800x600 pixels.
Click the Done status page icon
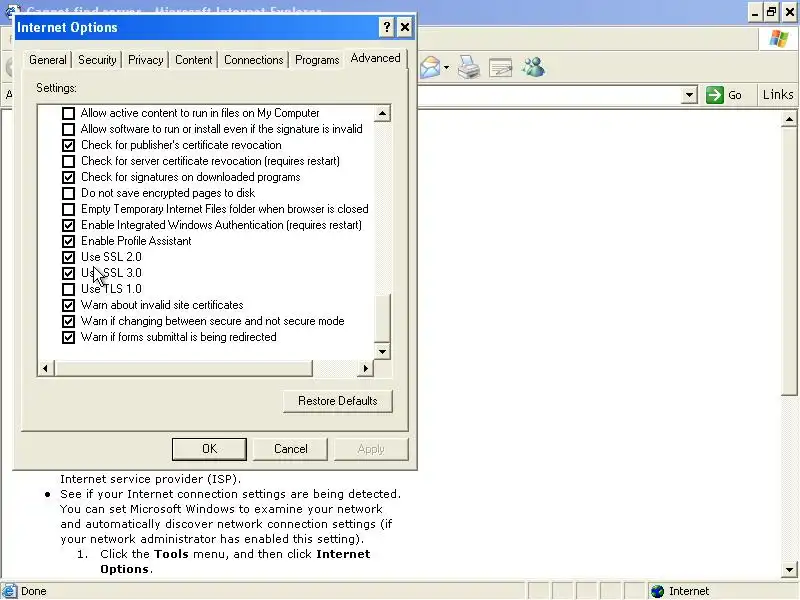(x=9, y=591)
